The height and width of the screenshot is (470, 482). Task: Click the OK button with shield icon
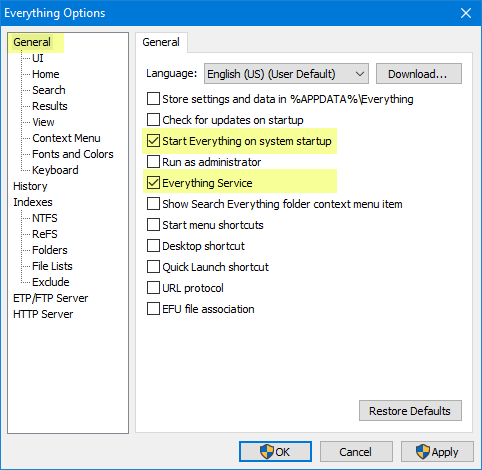coord(275,452)
